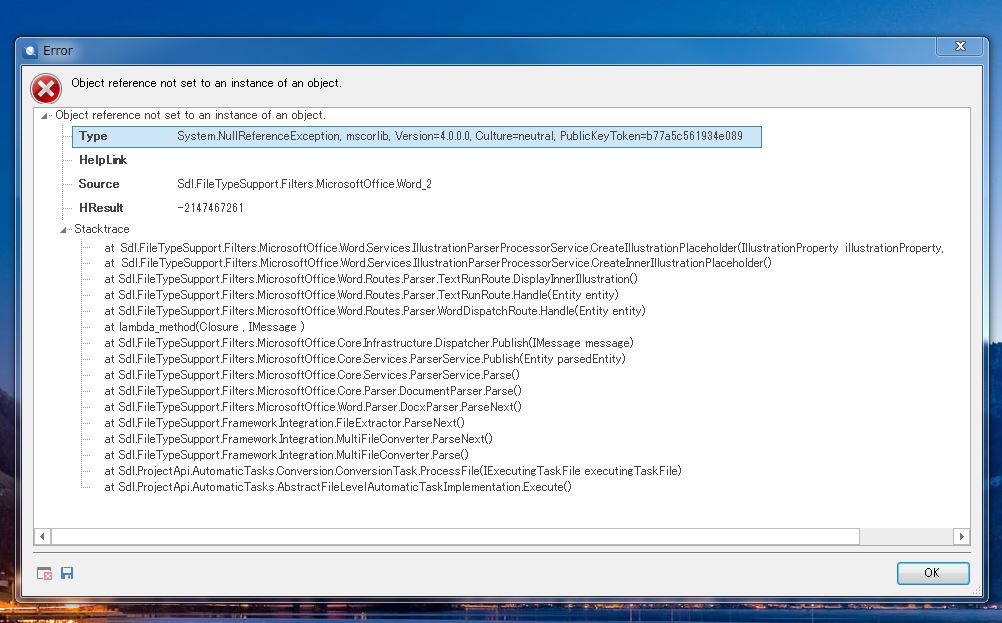This screenshot has width=1002, height=623.
Task: Select the DisplayInnerIllustration stack line
Action: click(x=371, y=279)
